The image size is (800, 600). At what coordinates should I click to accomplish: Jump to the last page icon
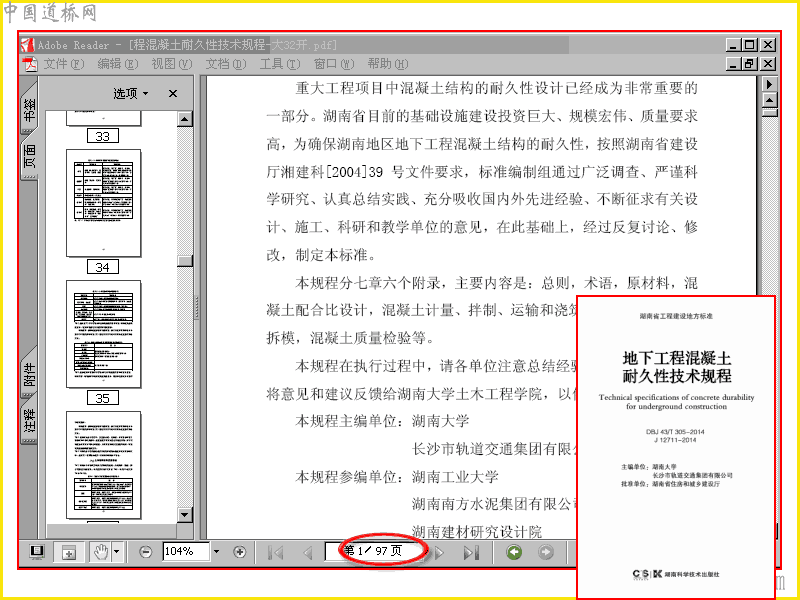click(471, 552)
